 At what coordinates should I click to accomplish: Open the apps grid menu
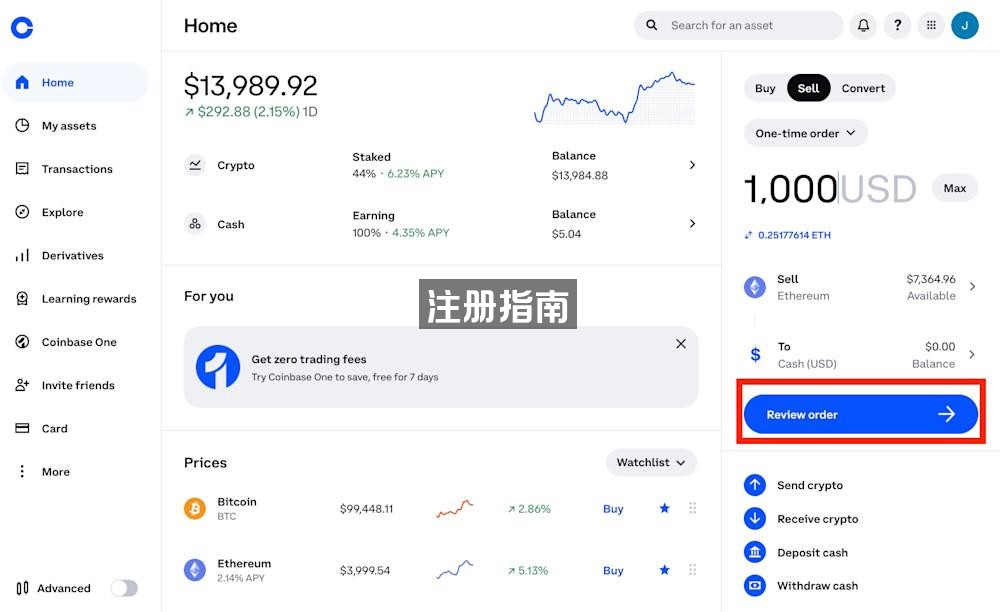pyautogui.click(x=931, y=26)
